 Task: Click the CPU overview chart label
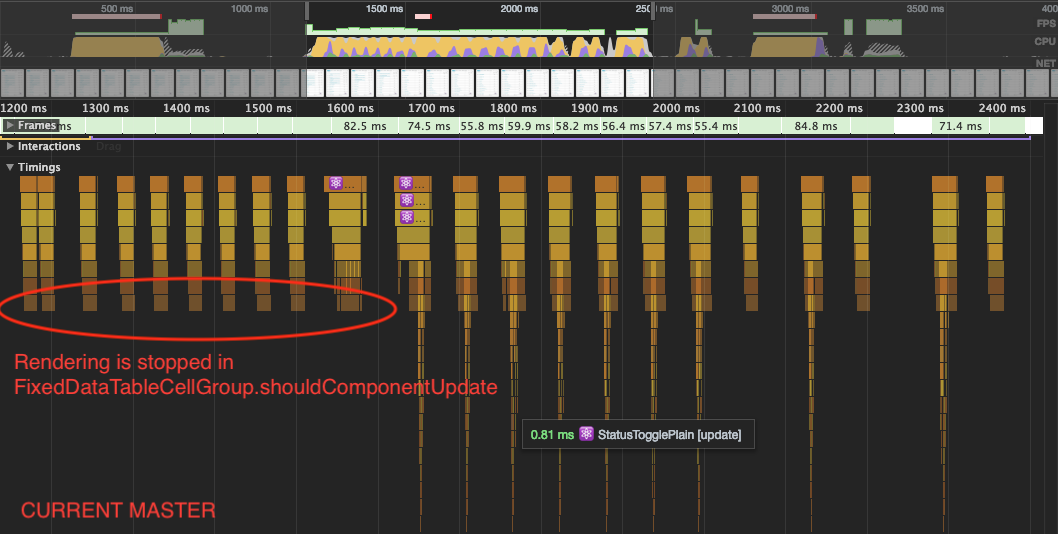tap(1045, 41)
